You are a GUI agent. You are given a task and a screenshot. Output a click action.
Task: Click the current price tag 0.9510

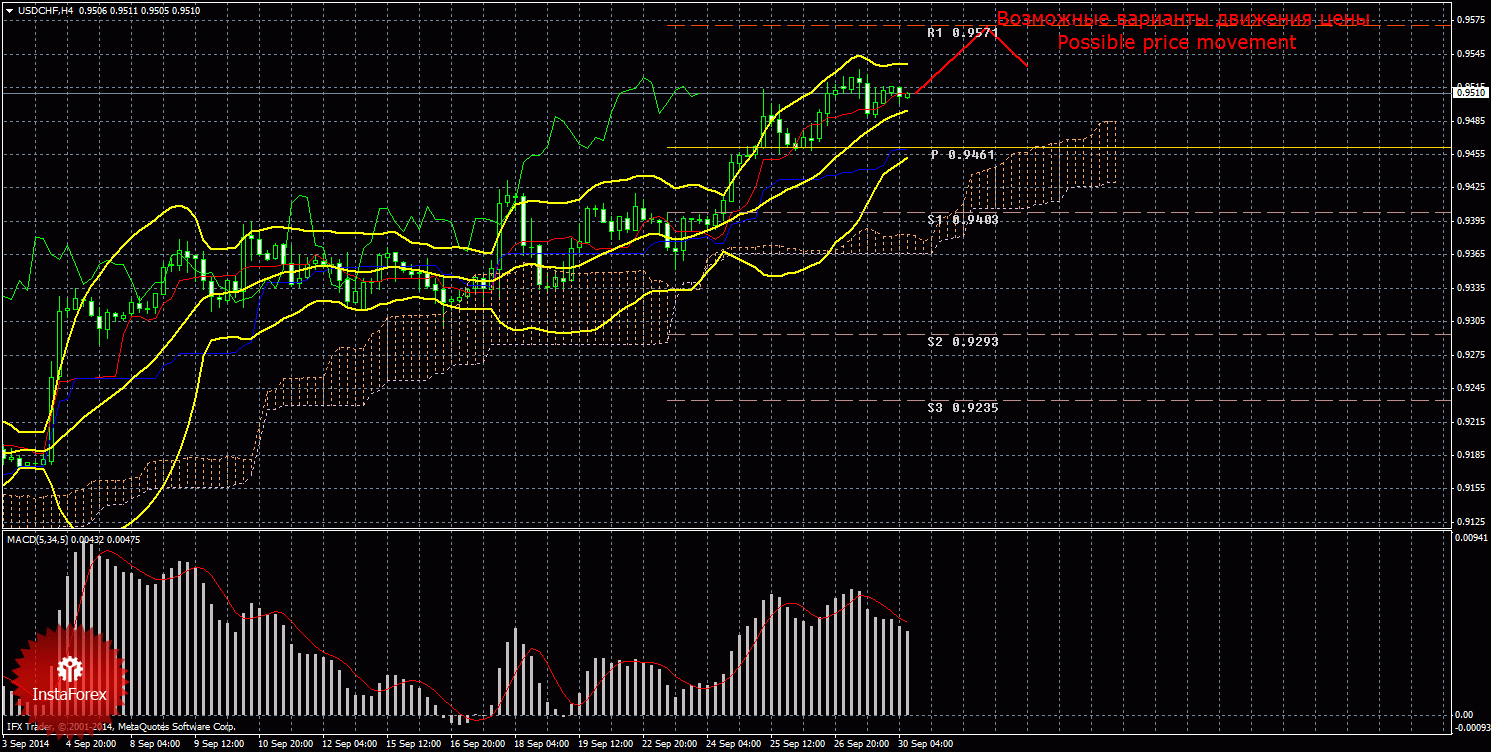(x=1469, y=92)
